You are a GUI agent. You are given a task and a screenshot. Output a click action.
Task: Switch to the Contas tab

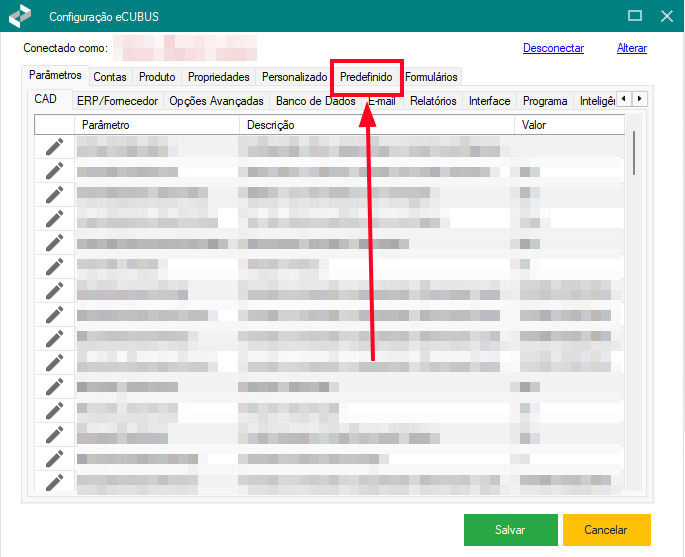(110, 77)
